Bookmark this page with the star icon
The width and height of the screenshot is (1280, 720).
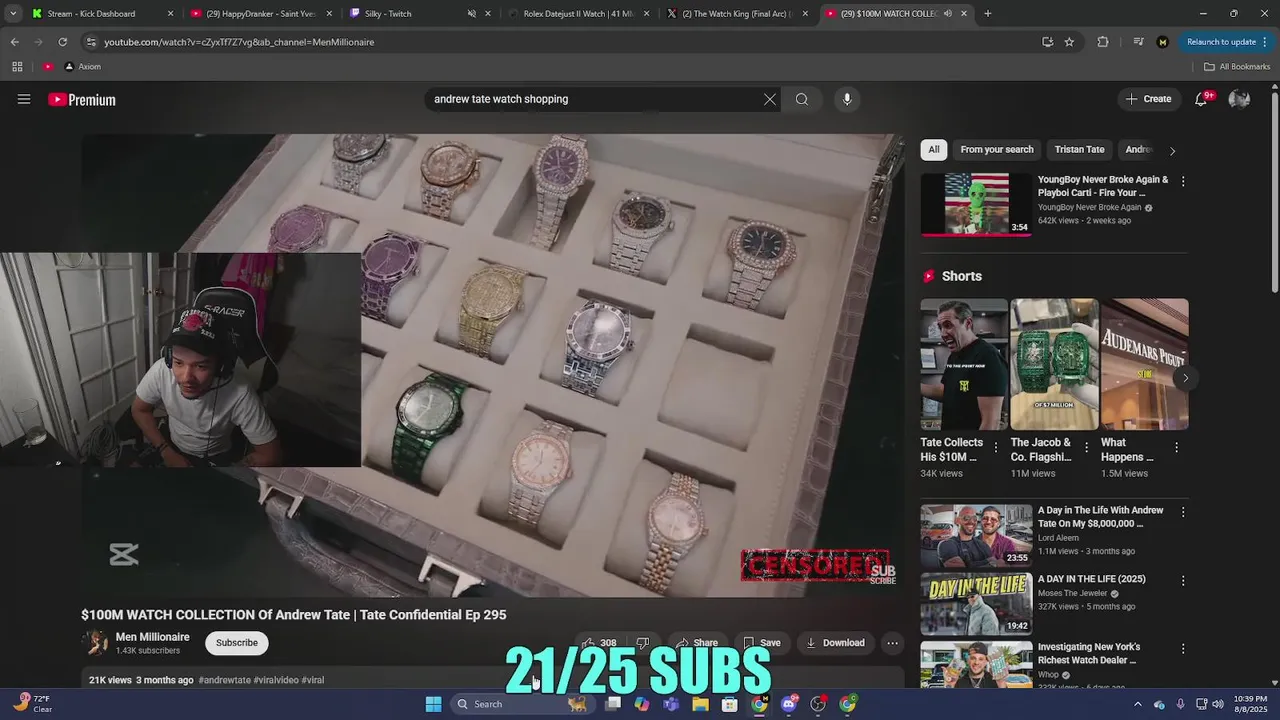pos(1069,42)
